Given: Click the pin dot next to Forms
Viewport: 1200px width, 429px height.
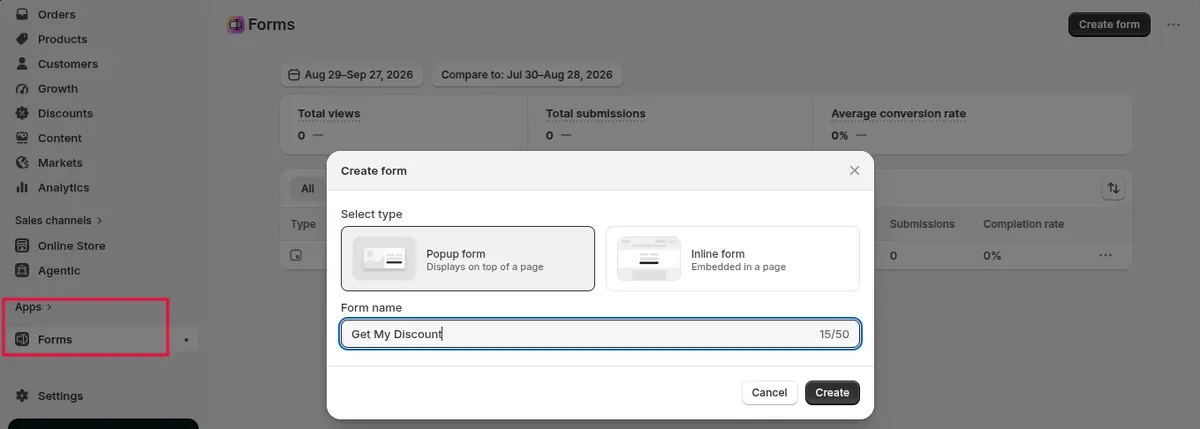Looking at the screenshot, I should coord(186,340).
